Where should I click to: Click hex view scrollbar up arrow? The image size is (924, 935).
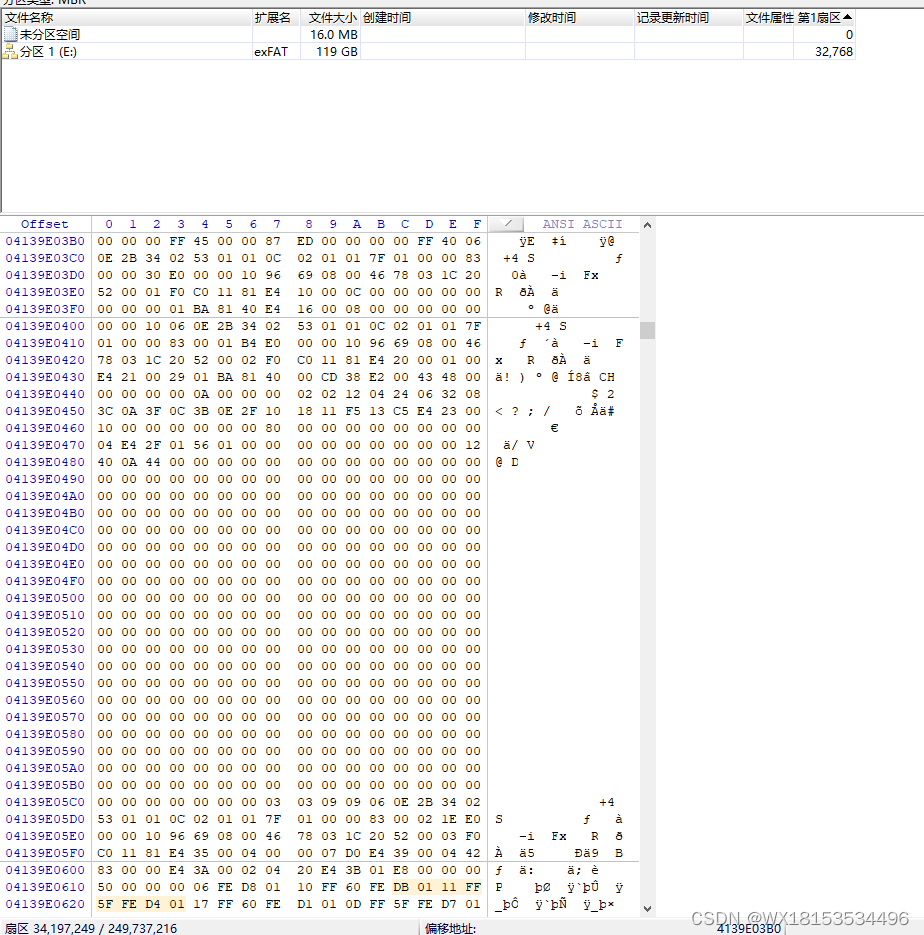click(647, 225)
